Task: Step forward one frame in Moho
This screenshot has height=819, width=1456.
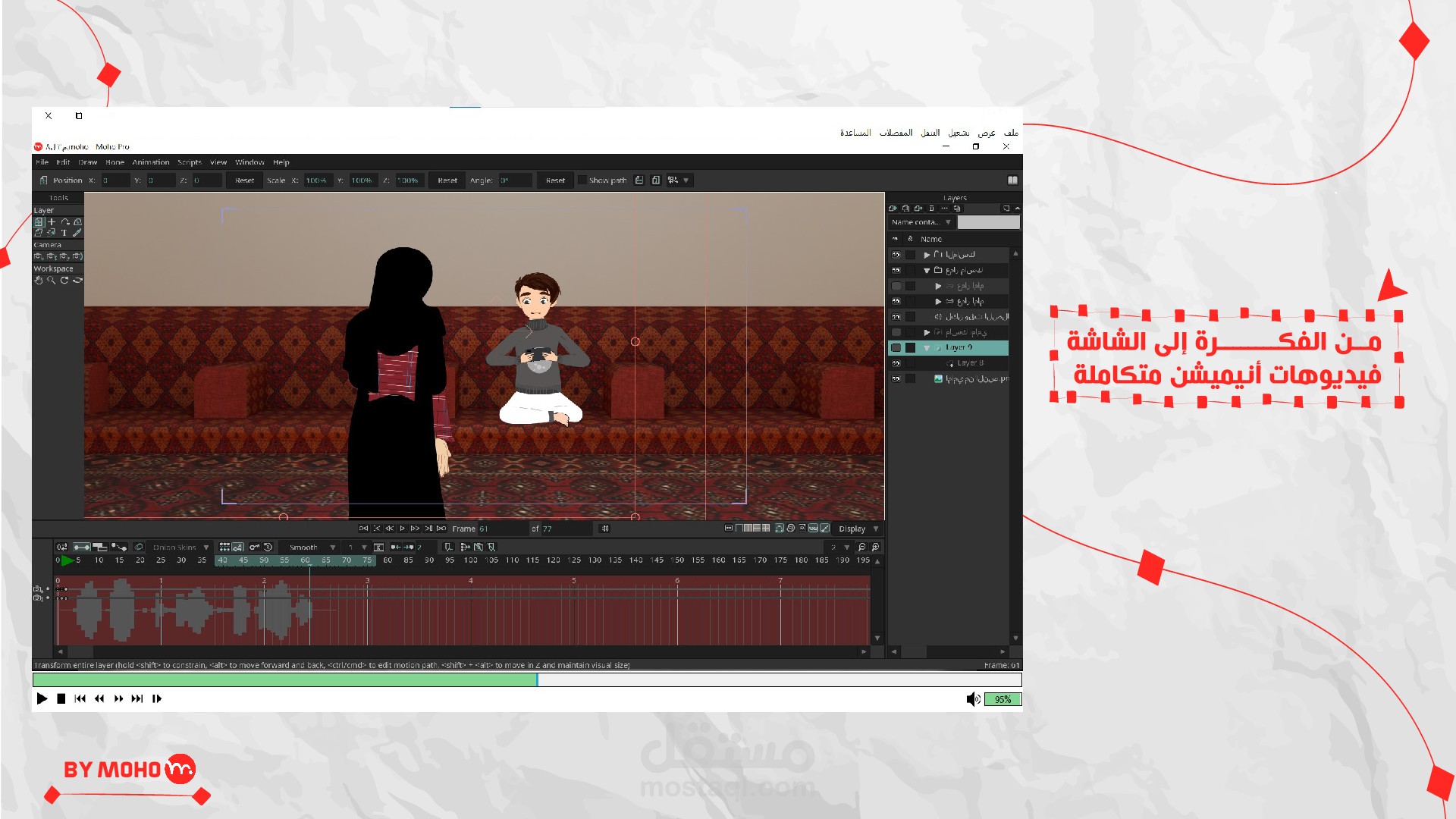Action: pos(416,529)
